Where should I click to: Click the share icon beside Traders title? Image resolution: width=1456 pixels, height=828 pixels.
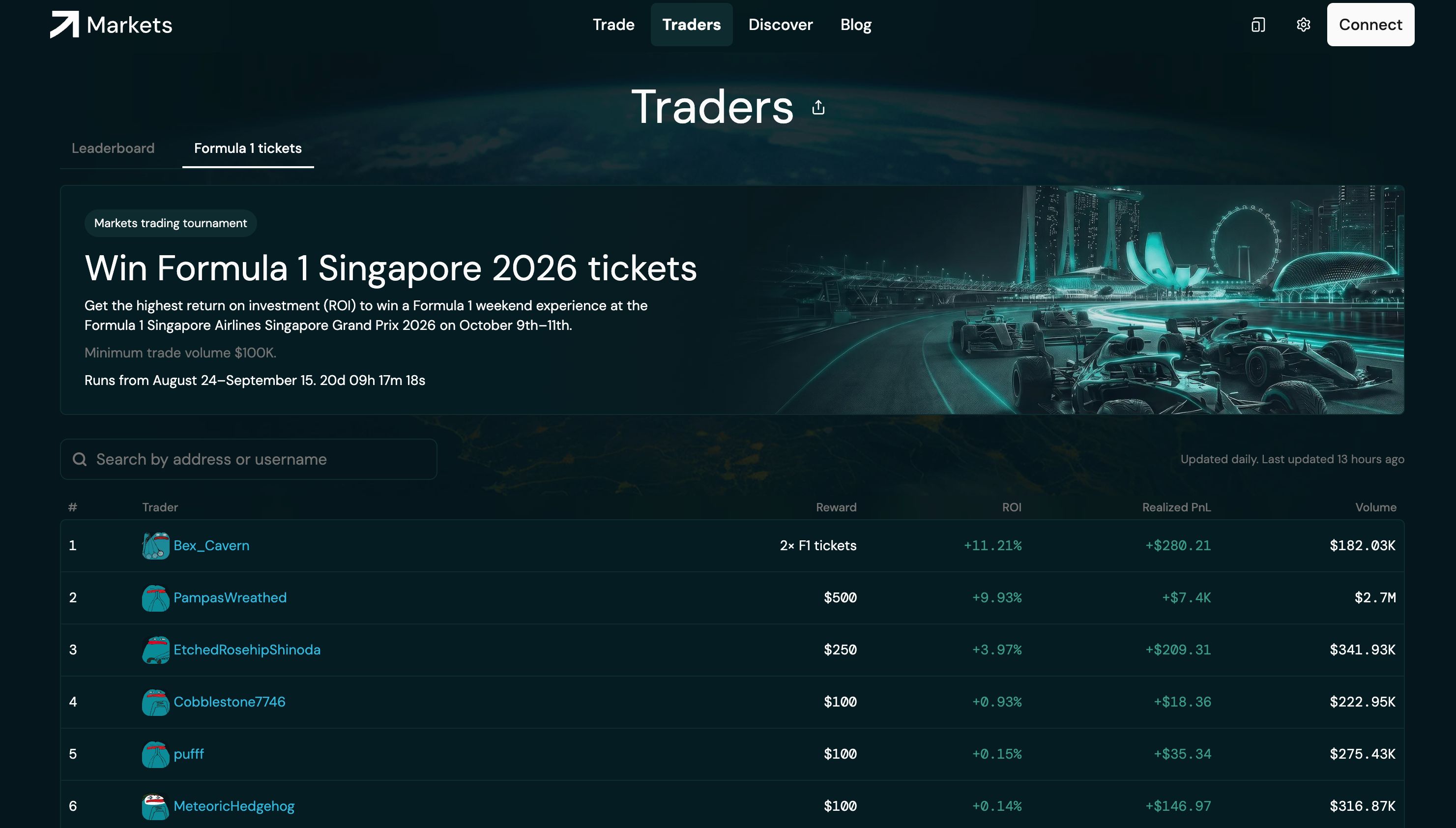818,107
